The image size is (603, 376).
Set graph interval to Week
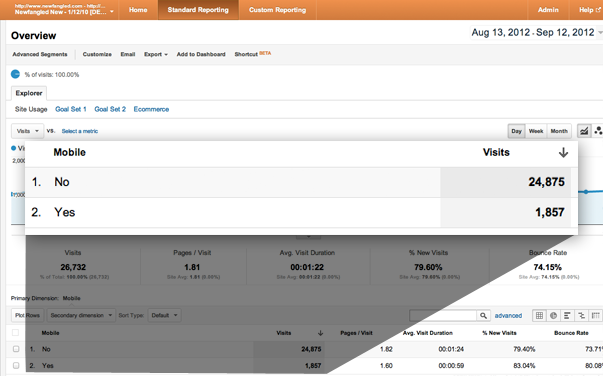pyautogui.click(x=536, y=131)
